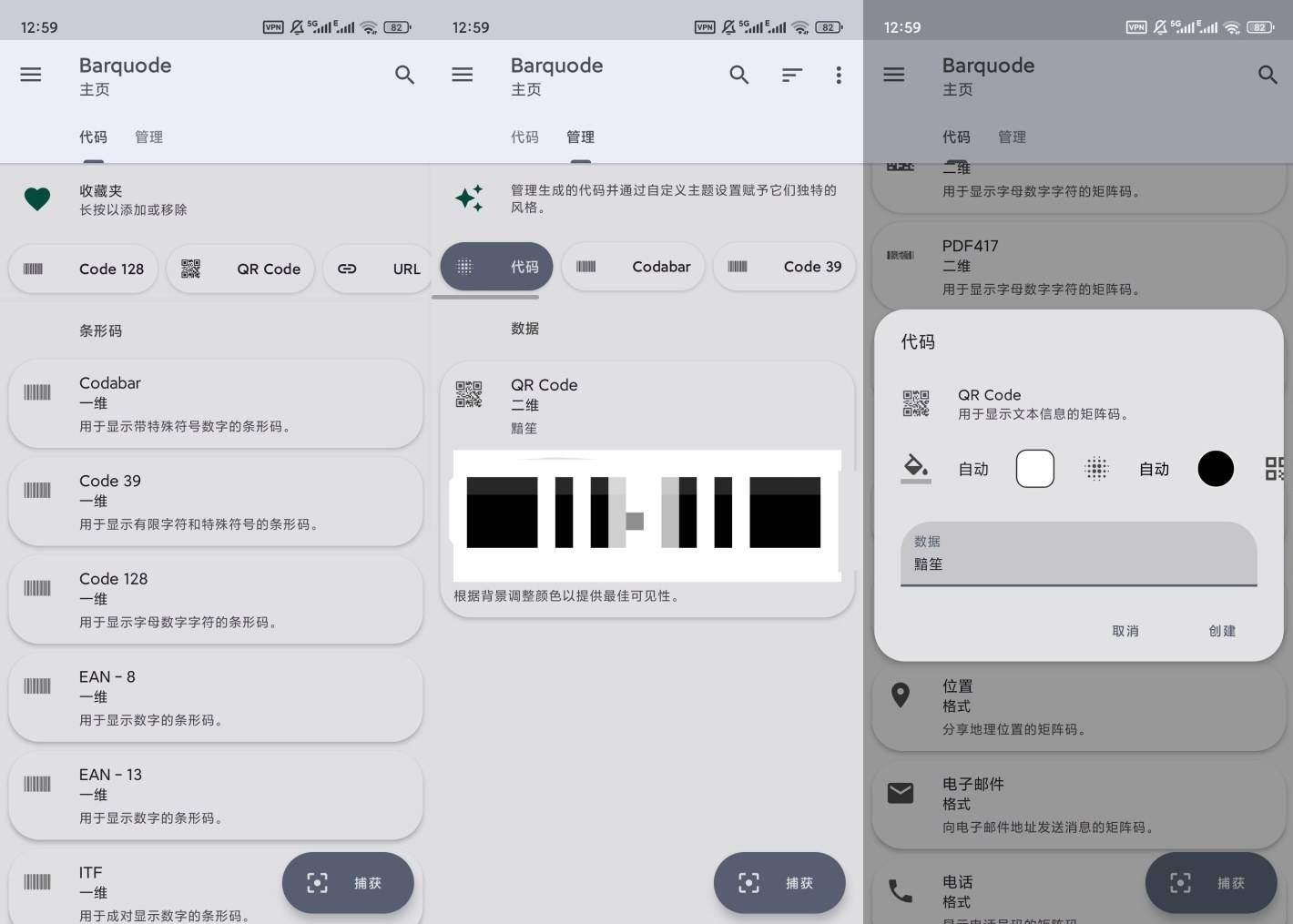Tap the search icon on the 收藏夹 screen

coord(404,75)
